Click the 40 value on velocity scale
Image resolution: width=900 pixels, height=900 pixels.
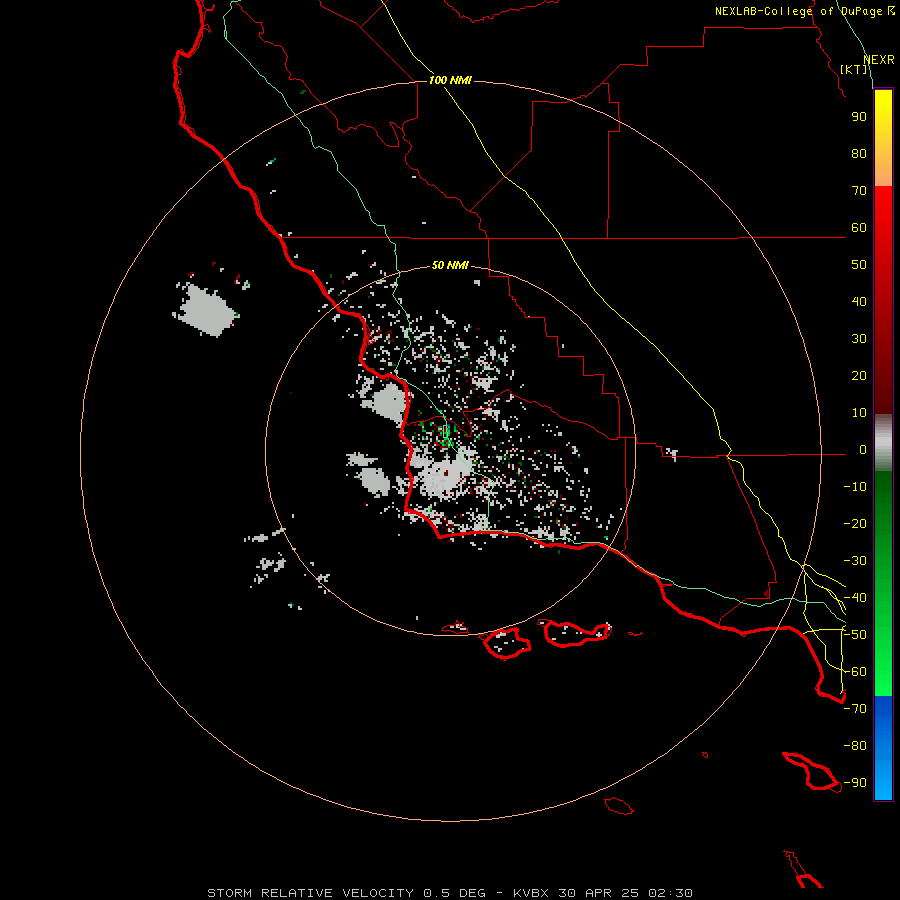859,301
